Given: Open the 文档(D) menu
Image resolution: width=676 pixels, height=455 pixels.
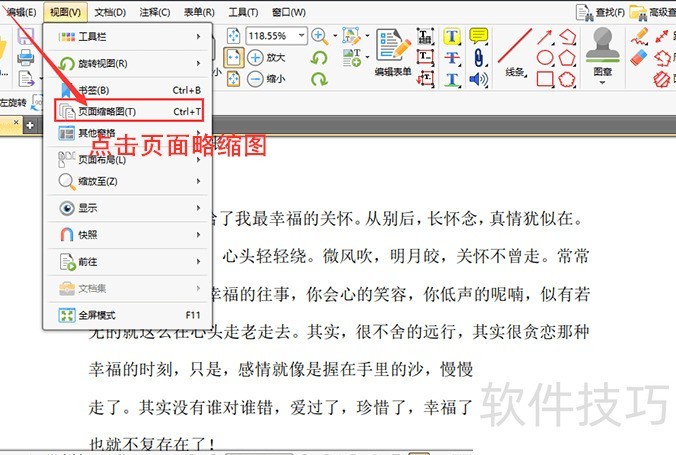Looking at the screenshot, I should pyautogui.click(x=110, y=13).
